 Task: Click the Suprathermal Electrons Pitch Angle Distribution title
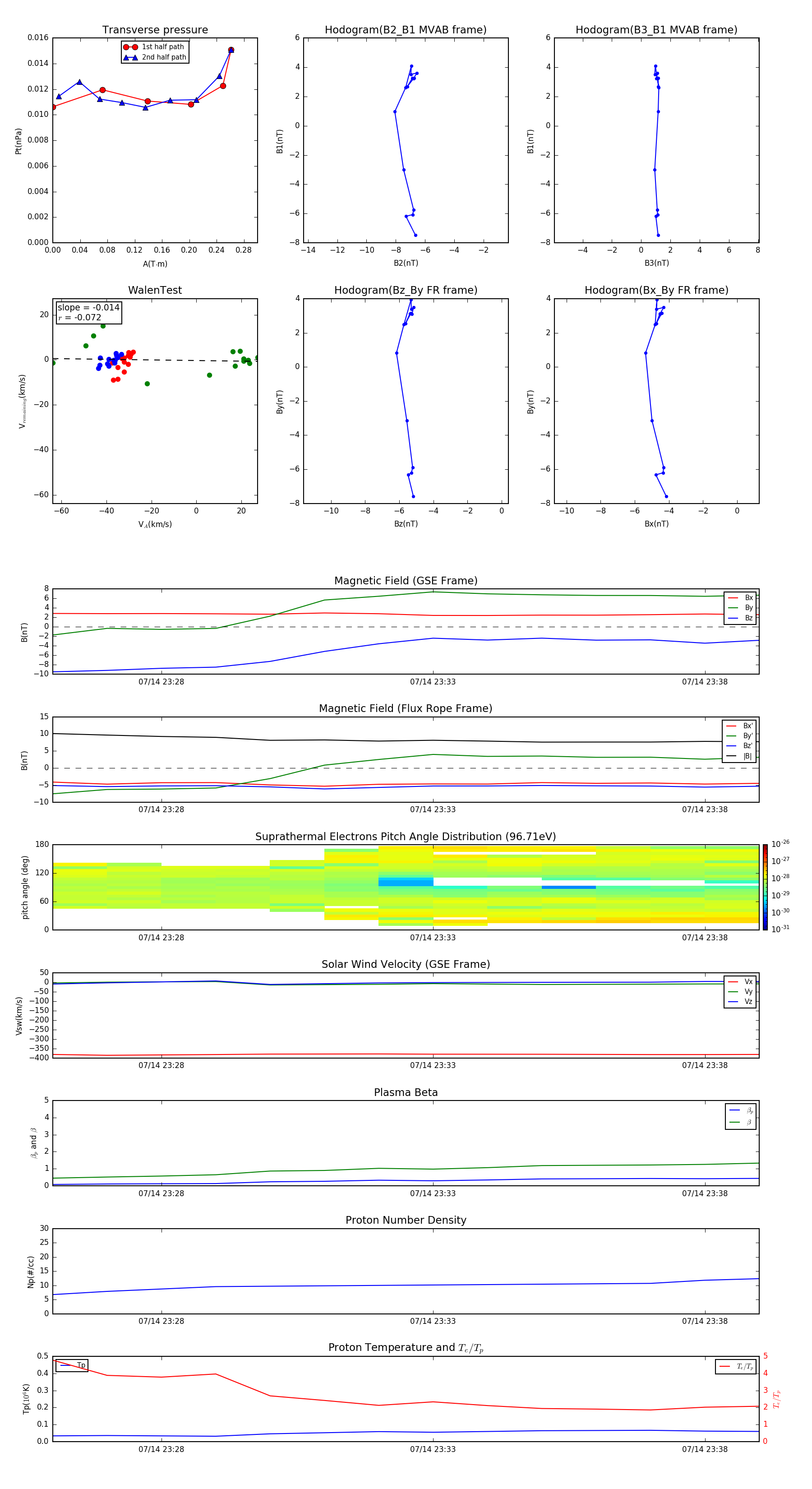pyautogui.click(x=406, y=837)
